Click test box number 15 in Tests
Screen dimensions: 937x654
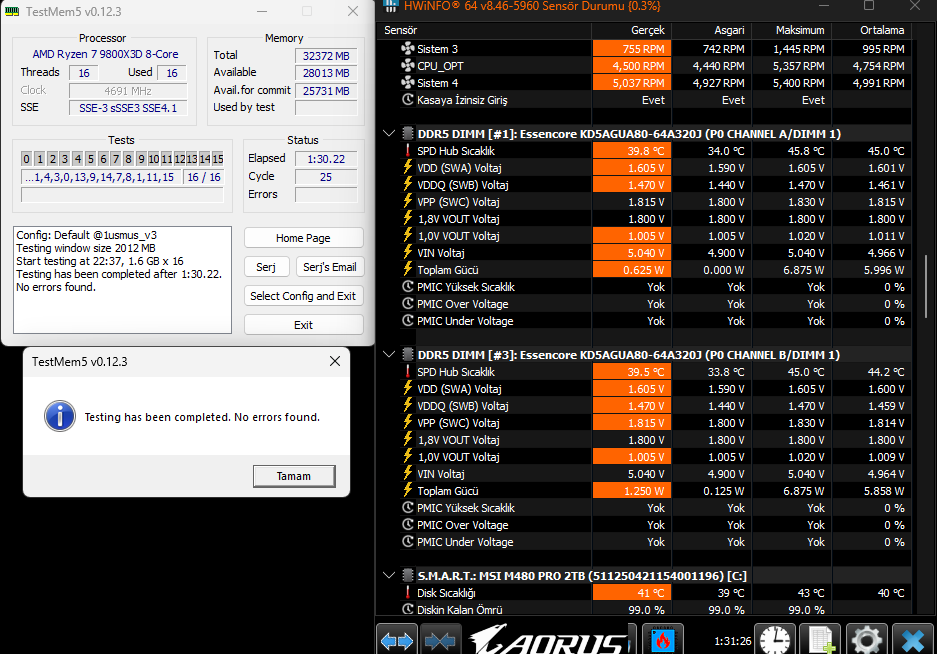point(218,158)
